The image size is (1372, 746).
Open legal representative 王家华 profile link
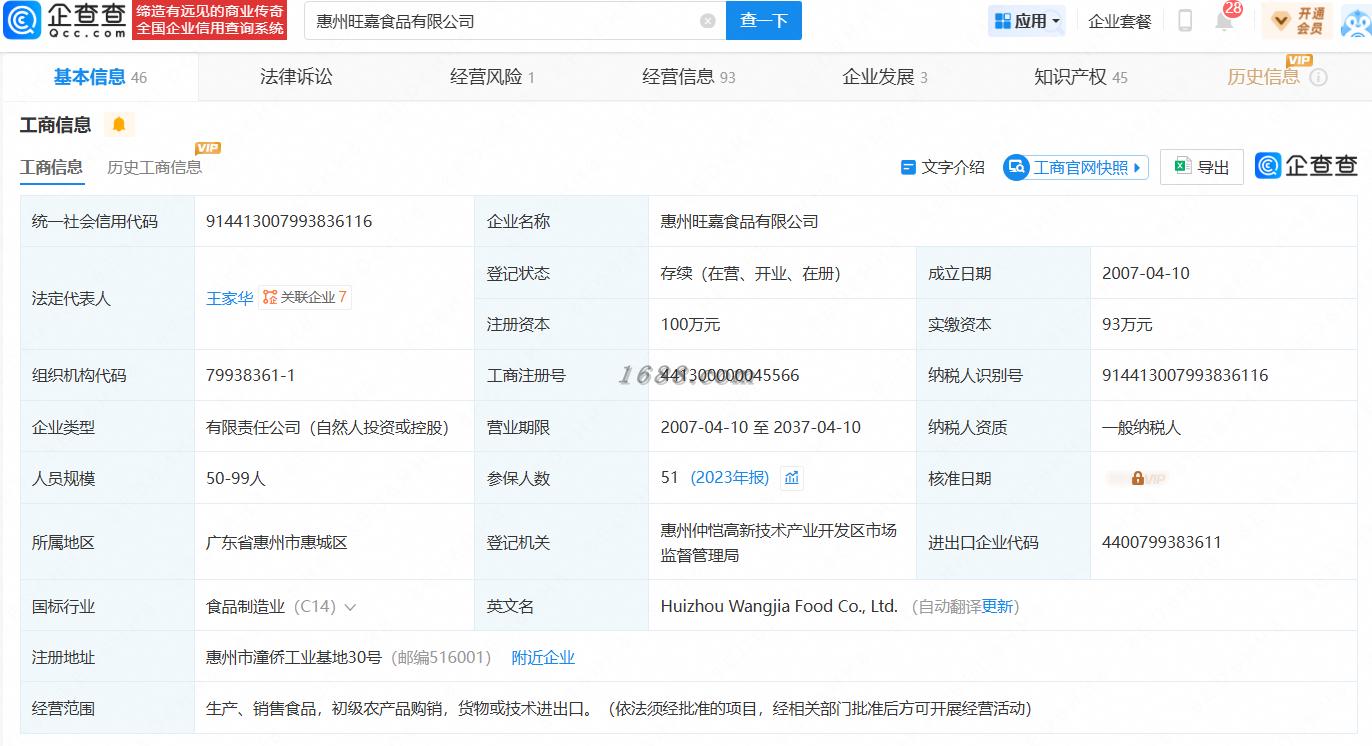[x=230, y=298]
